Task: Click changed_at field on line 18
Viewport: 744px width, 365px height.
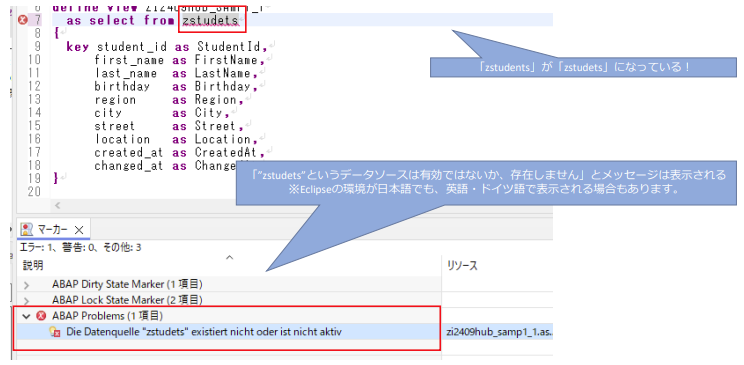Action: (129, 166)
